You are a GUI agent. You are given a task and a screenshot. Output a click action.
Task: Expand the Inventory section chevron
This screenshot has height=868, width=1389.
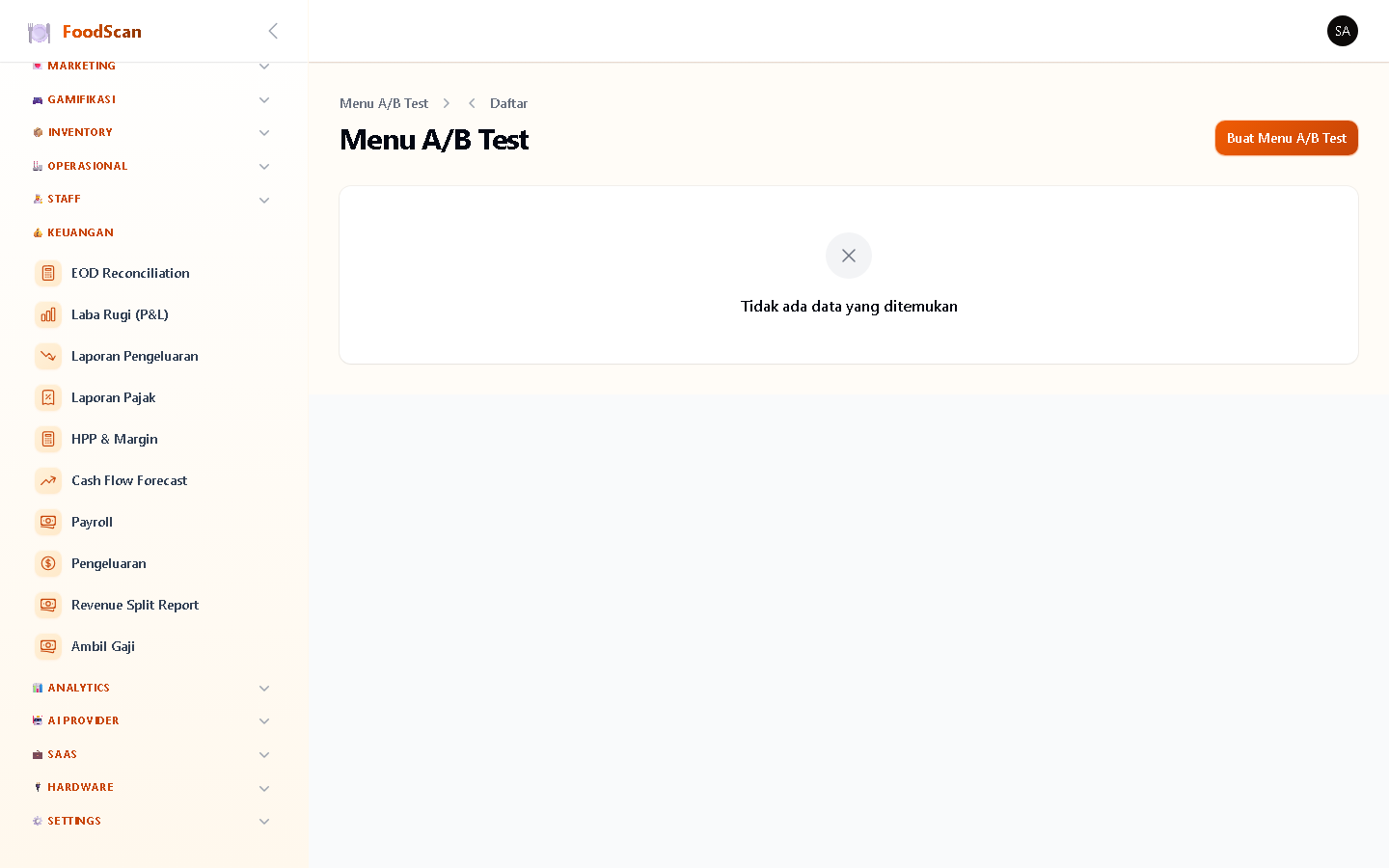tap(264, 133)
